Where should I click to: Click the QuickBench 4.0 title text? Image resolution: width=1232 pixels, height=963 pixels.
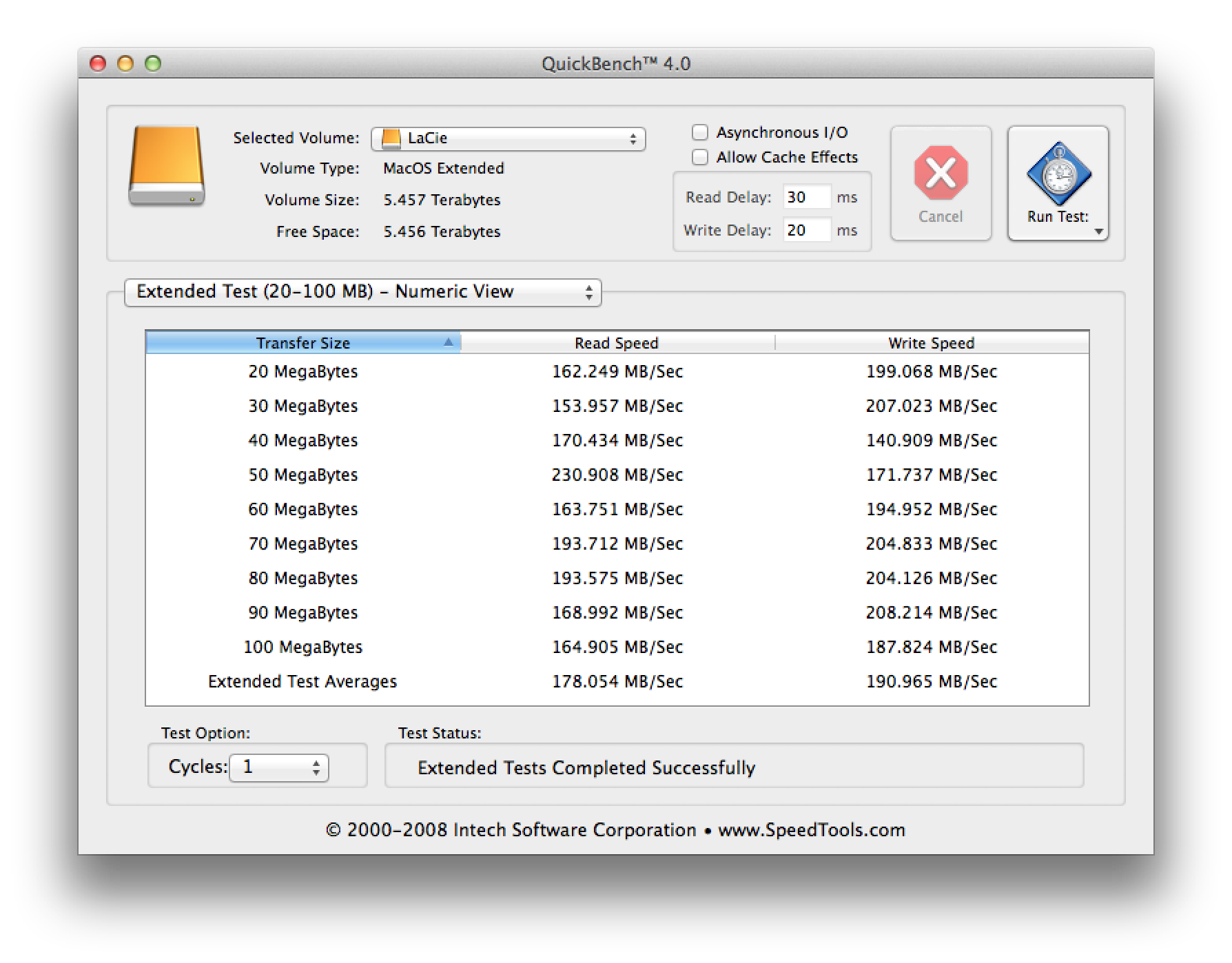(616, 63)
